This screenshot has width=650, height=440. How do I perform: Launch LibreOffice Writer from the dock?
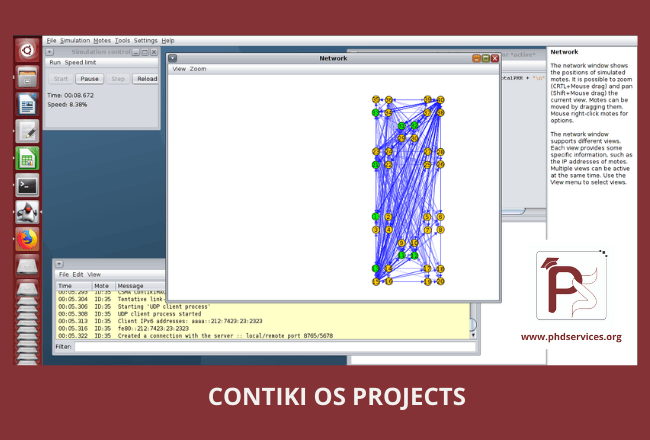click(x=27, y=104)
